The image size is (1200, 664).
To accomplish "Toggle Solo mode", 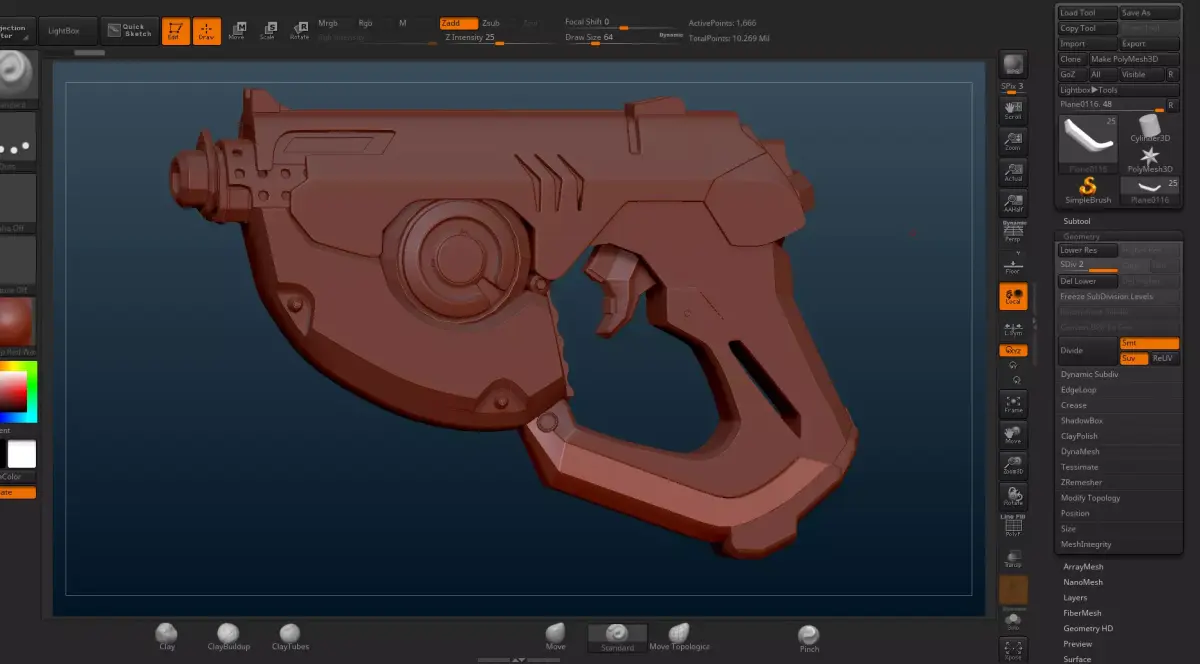I will coord(1013,622).
